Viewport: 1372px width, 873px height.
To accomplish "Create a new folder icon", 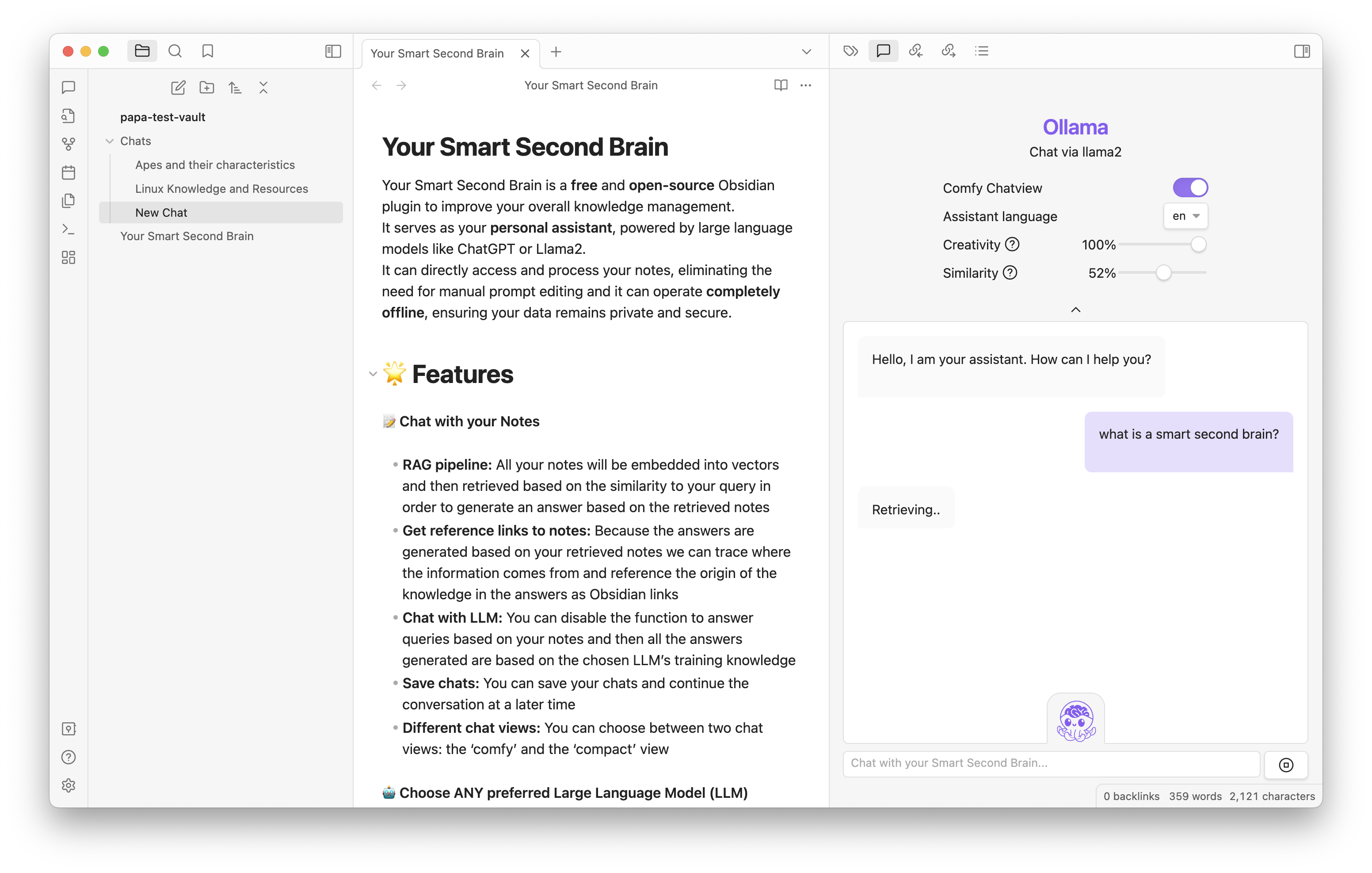I will coord(207,87).
